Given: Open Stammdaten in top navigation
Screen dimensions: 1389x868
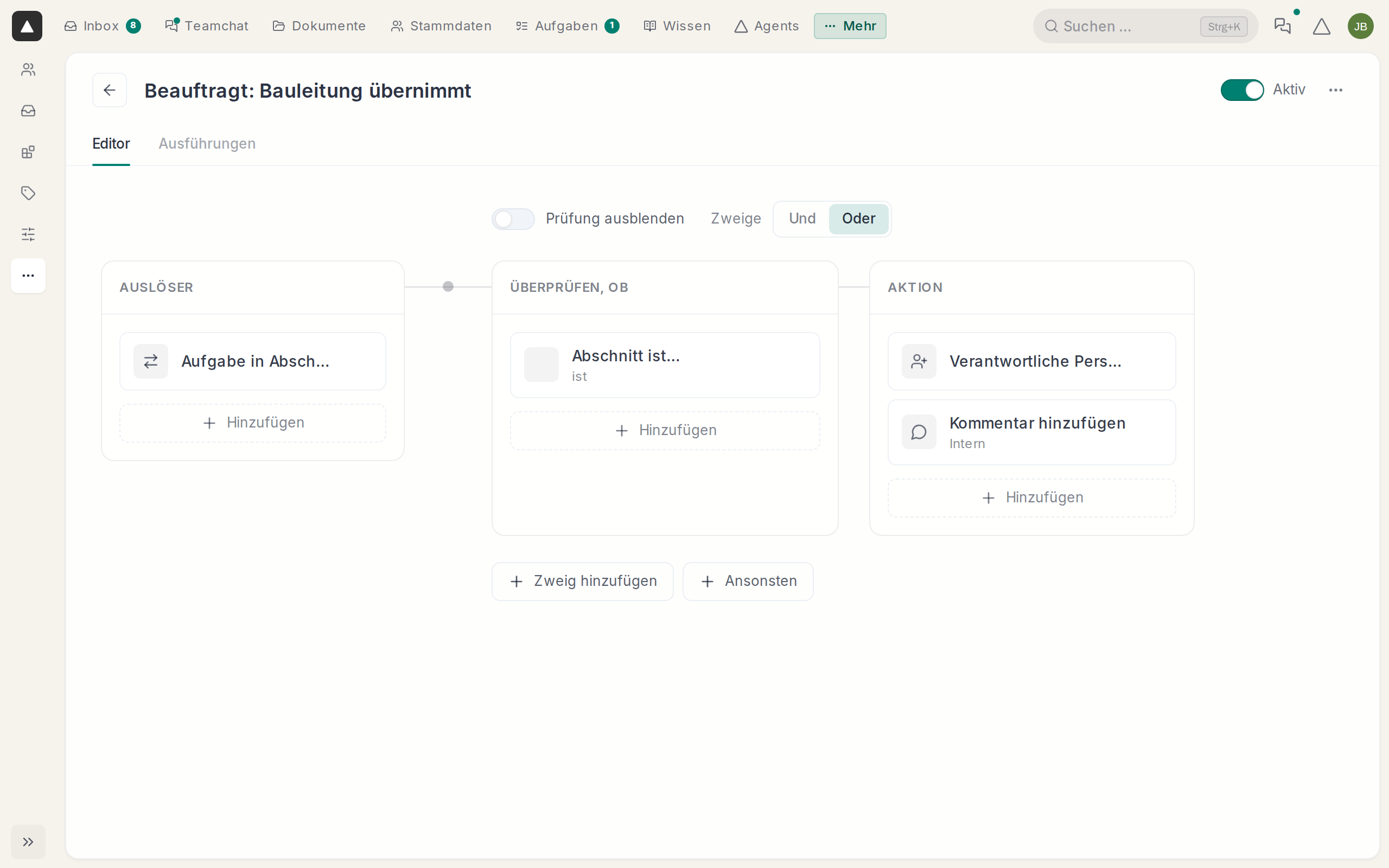Looking at the screenshot, I should pyautogui.click(x=441, y=26).
